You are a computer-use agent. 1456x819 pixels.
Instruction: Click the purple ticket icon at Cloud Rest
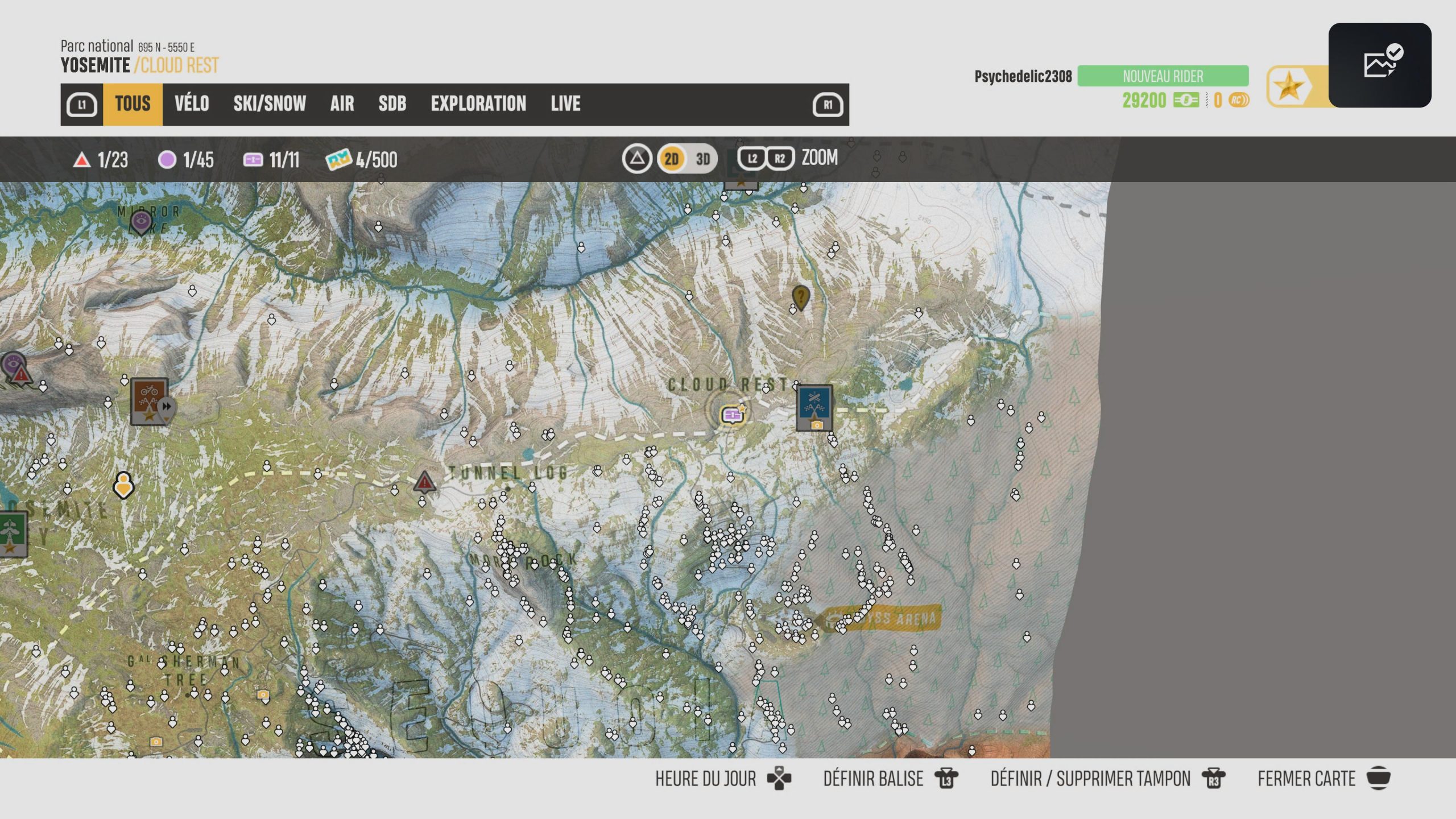coord(733,415)
